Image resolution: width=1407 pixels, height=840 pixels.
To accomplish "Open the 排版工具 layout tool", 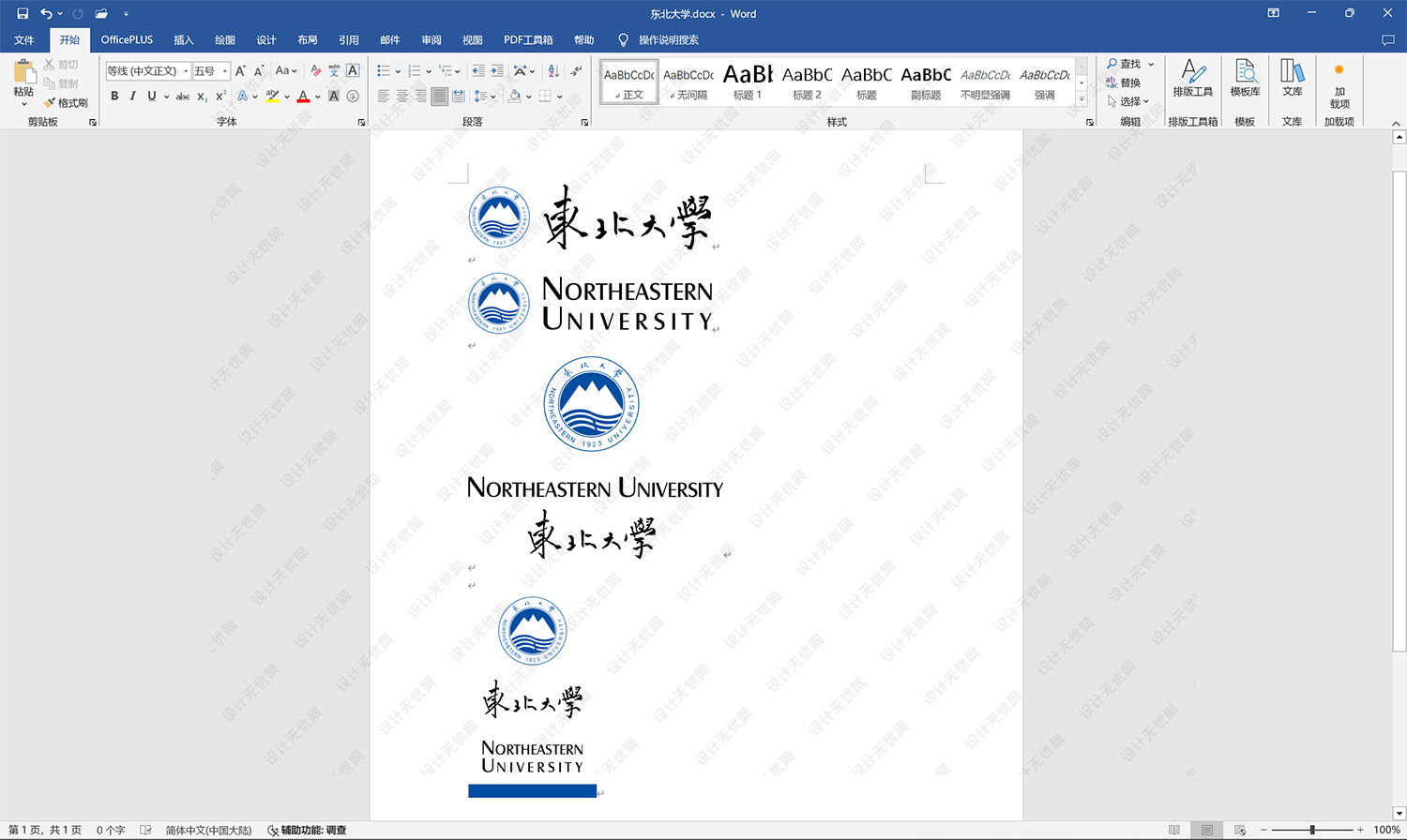I will coord(1192,78).
